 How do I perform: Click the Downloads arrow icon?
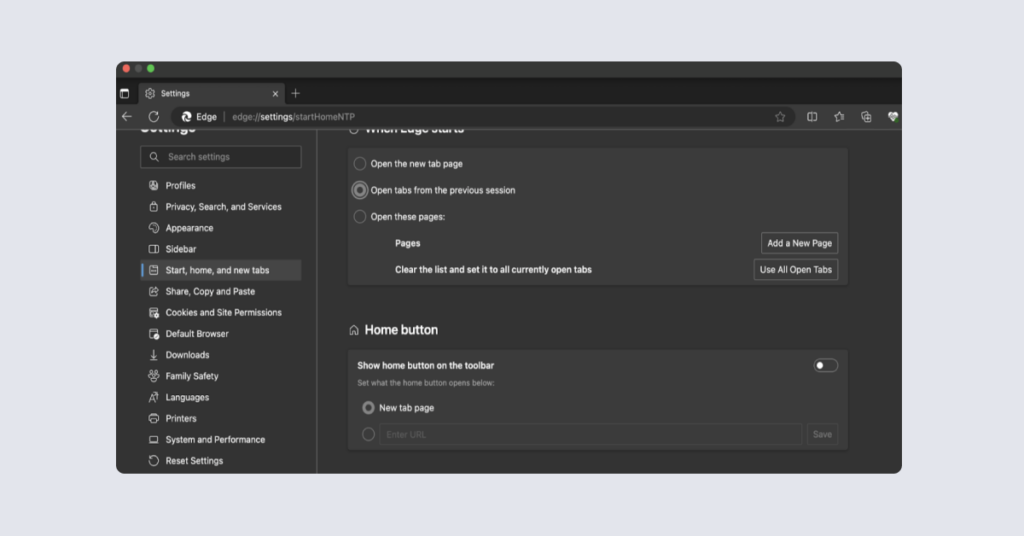pyautogui.click(x=153, y=355)
